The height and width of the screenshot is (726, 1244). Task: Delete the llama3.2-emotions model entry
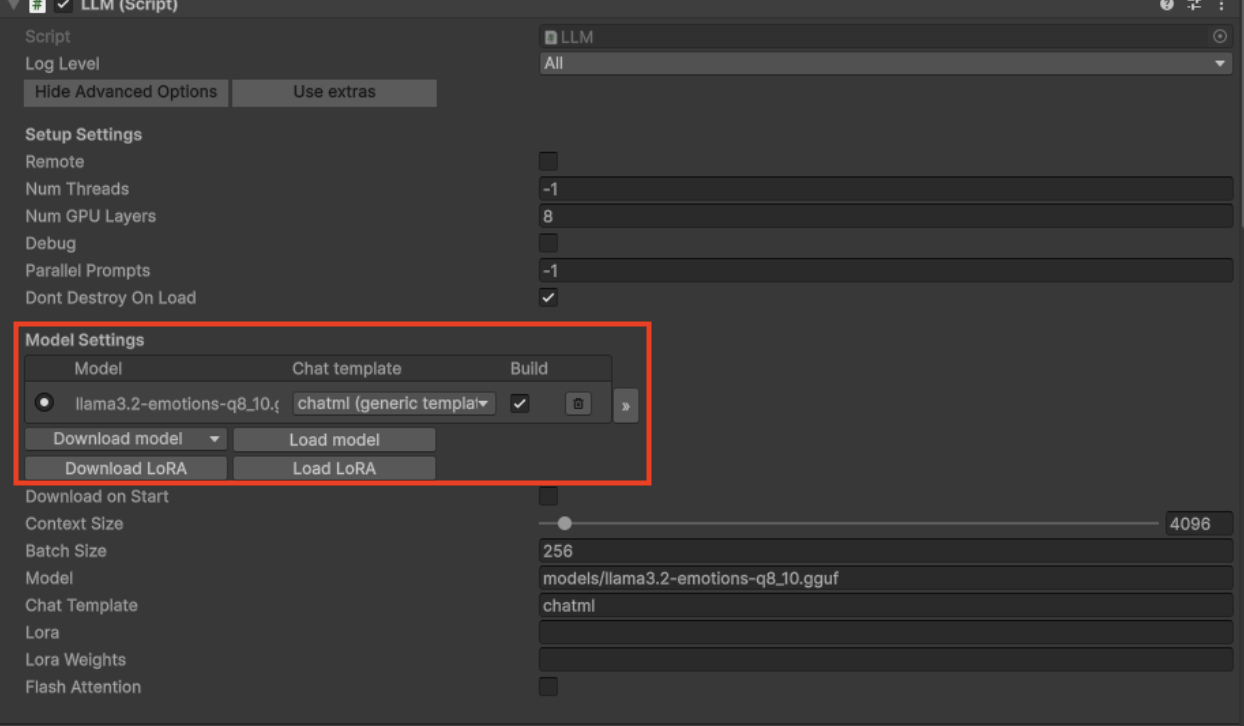click(x=578, y=404)
